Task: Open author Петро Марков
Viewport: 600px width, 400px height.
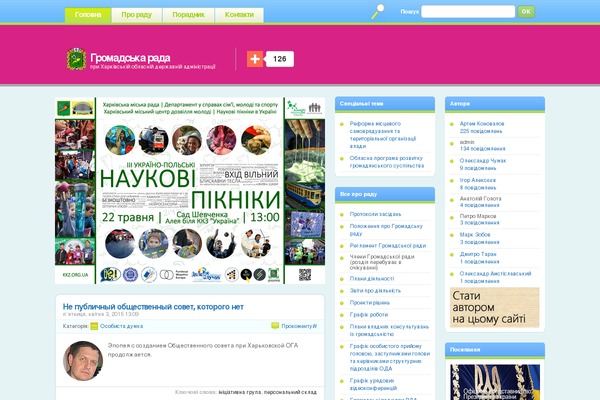Action: (478, 216)
